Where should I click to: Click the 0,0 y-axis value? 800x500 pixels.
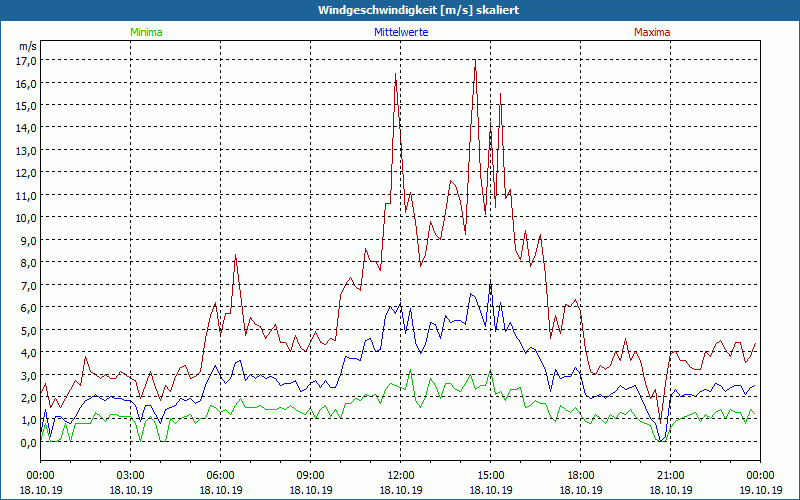(26, 442)
